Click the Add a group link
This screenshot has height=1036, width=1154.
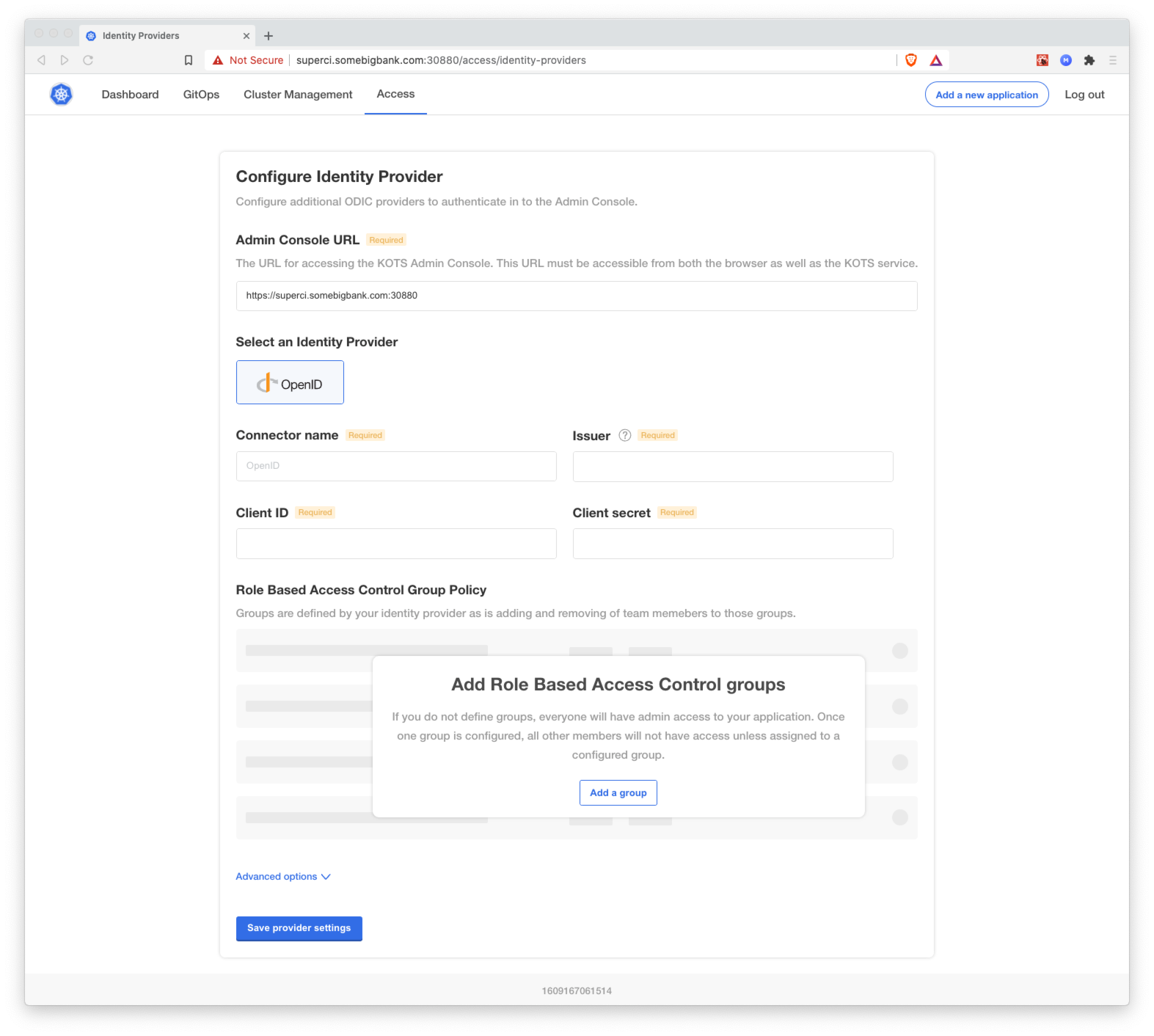(618, 792)
